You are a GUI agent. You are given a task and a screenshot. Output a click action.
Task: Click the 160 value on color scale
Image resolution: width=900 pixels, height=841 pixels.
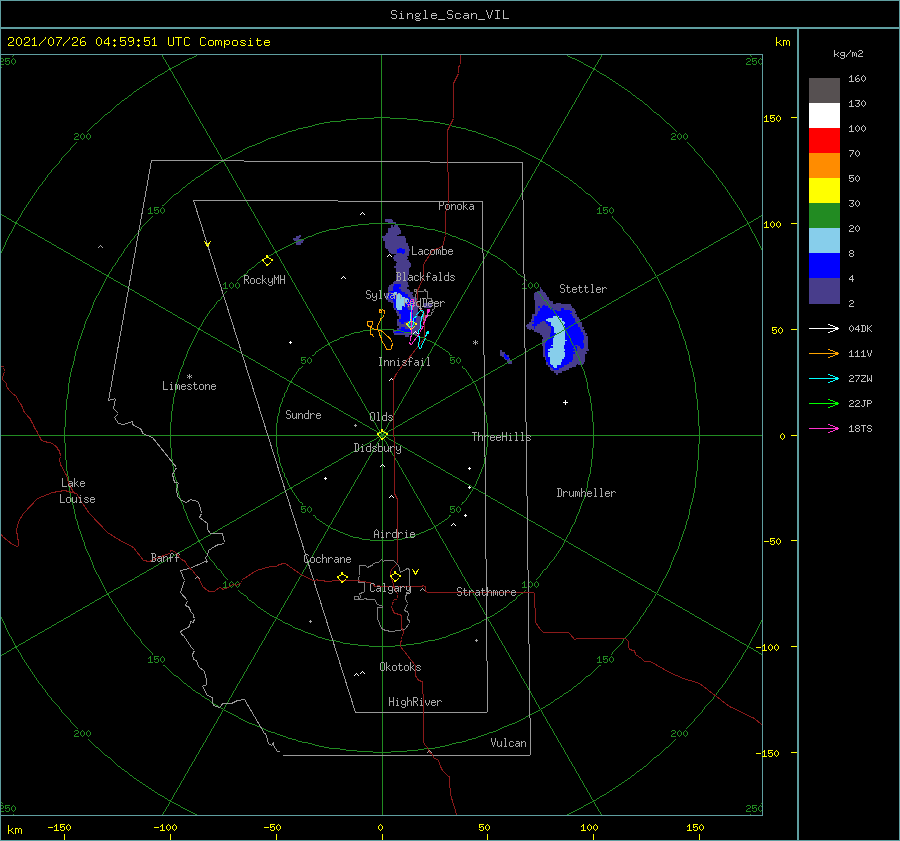point(857,79)
